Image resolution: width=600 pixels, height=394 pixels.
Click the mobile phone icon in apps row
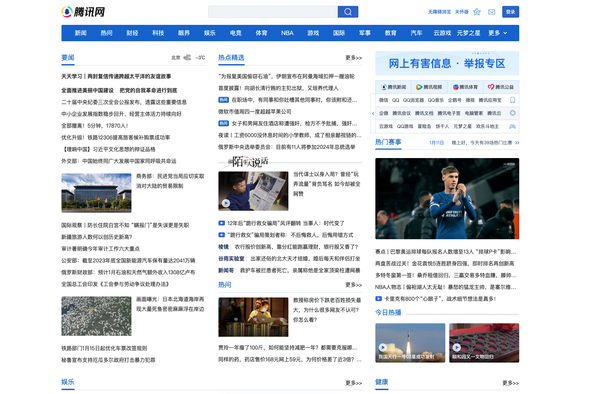(512, 100)
